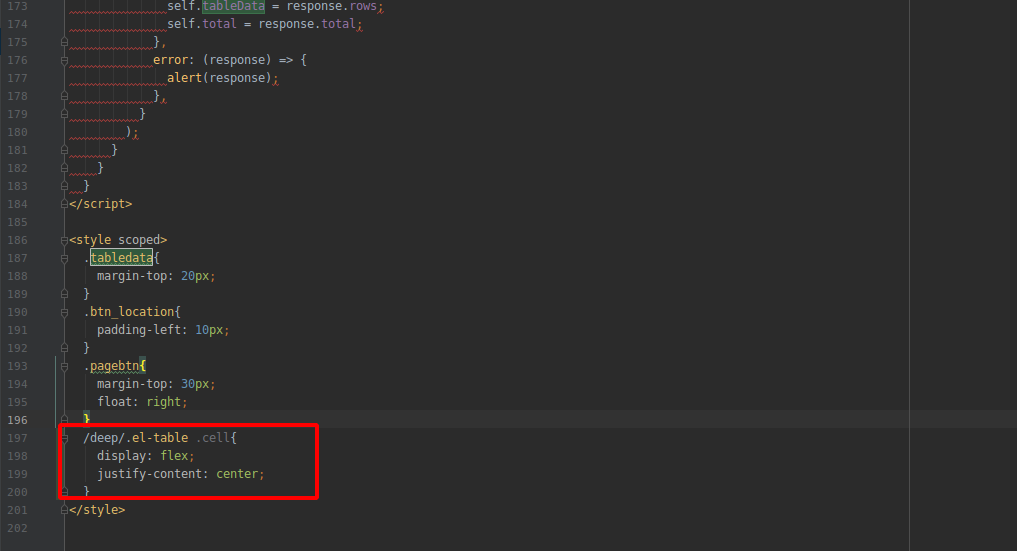Click the closing </script> tag
This screenshot has width=1017, height=551.
pyautogui.click(x=101, y=204)
